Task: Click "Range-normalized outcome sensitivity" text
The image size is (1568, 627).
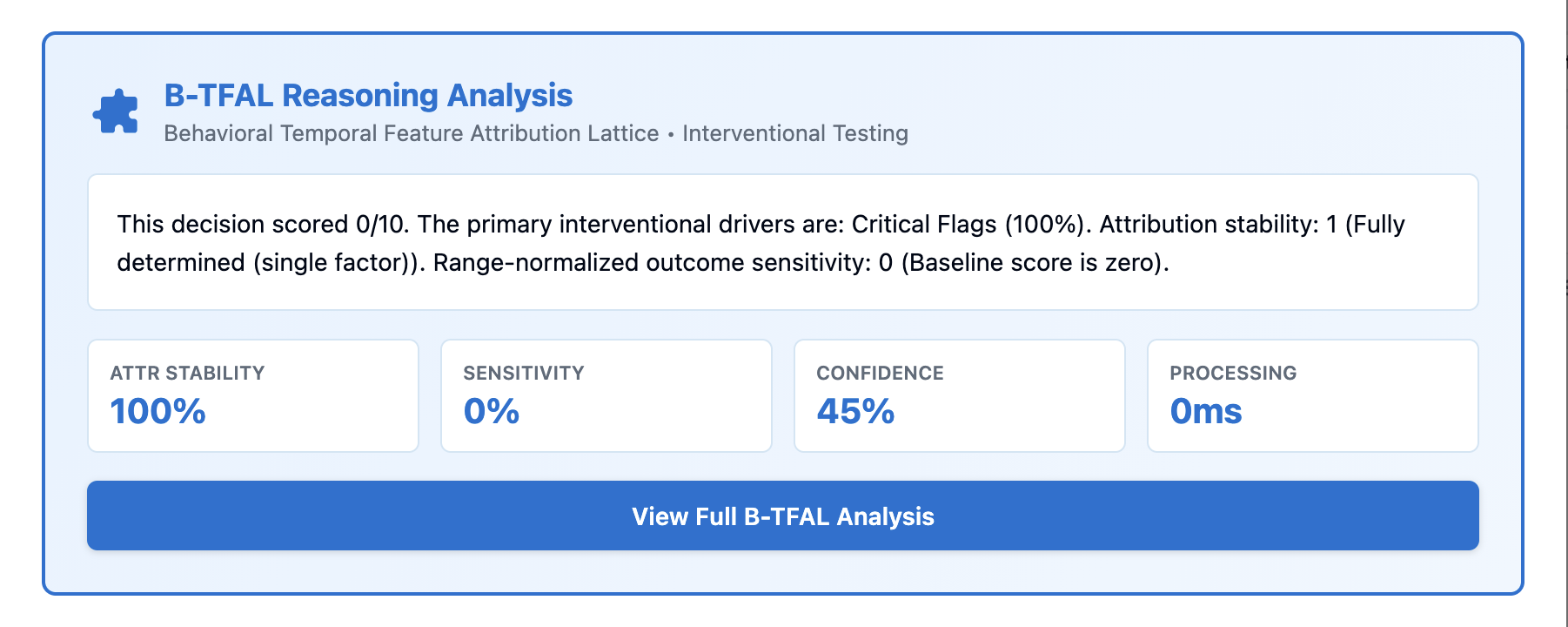Action: tap(651, 263)
